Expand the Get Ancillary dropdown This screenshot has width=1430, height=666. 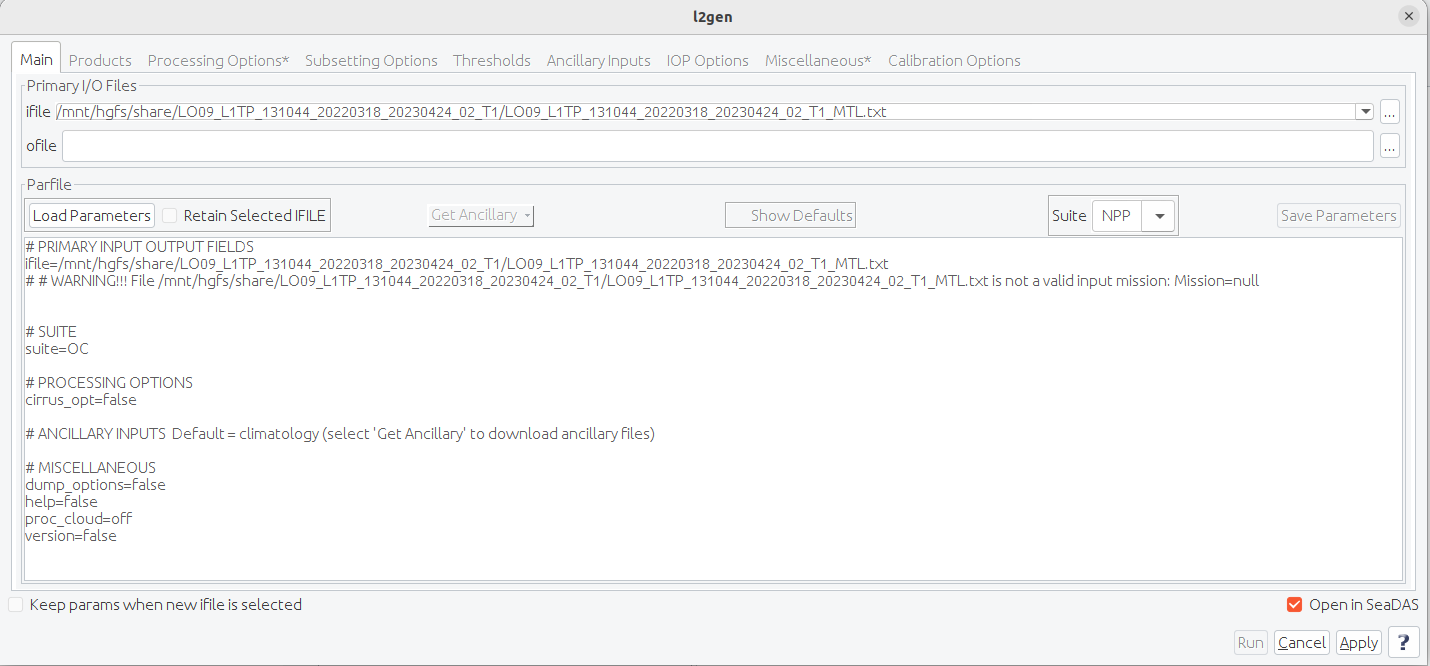pyautogui.click(x=481, y=215)
